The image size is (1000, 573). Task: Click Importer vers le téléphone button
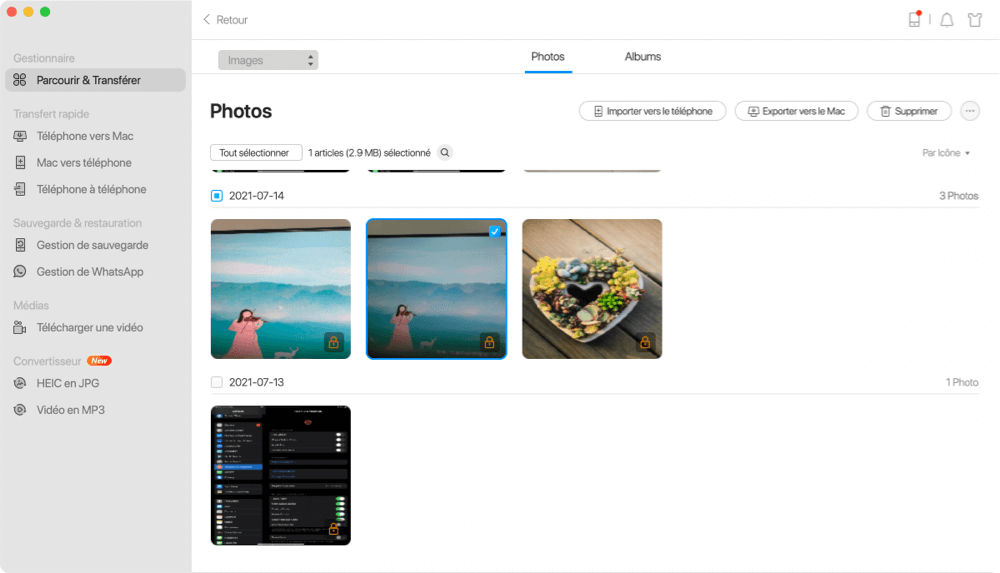pyautogui.click(x=652, y=111)
